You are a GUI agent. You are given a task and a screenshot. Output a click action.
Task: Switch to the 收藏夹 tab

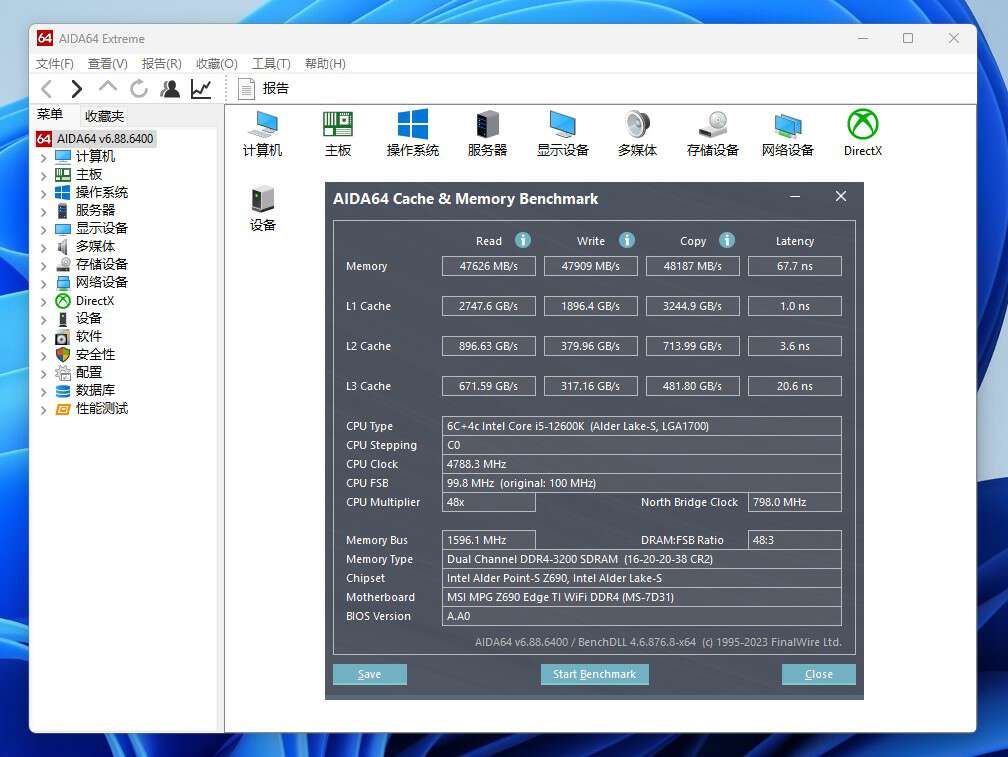(104, 116)
